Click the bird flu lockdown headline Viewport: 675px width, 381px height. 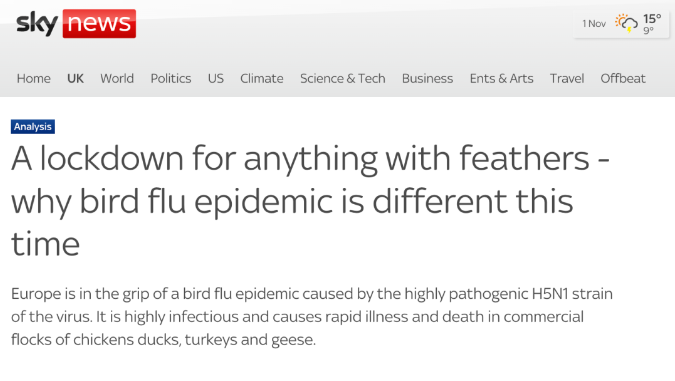coord(310,201)
